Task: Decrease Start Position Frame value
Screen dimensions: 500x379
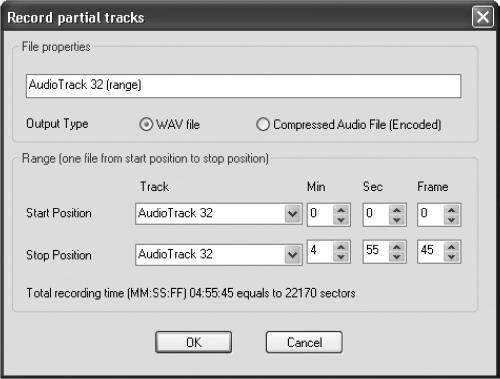Action: [x=452, y=220]
